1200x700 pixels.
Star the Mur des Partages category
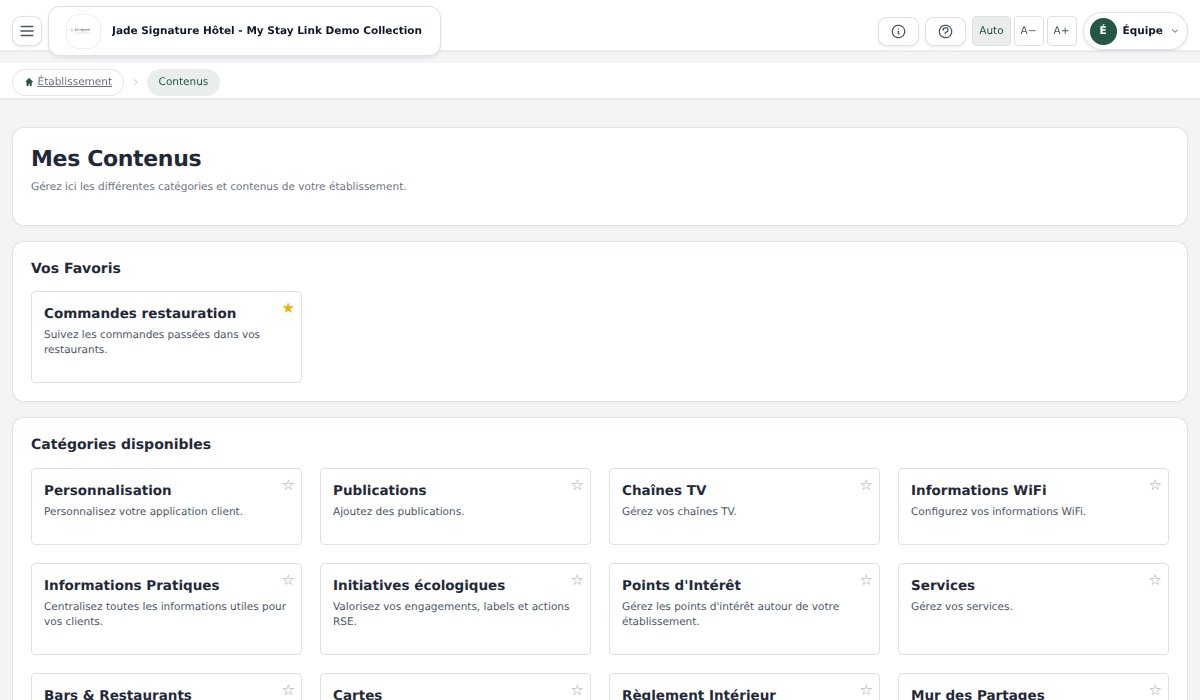pyautogui.click(x=1155, y=690)
